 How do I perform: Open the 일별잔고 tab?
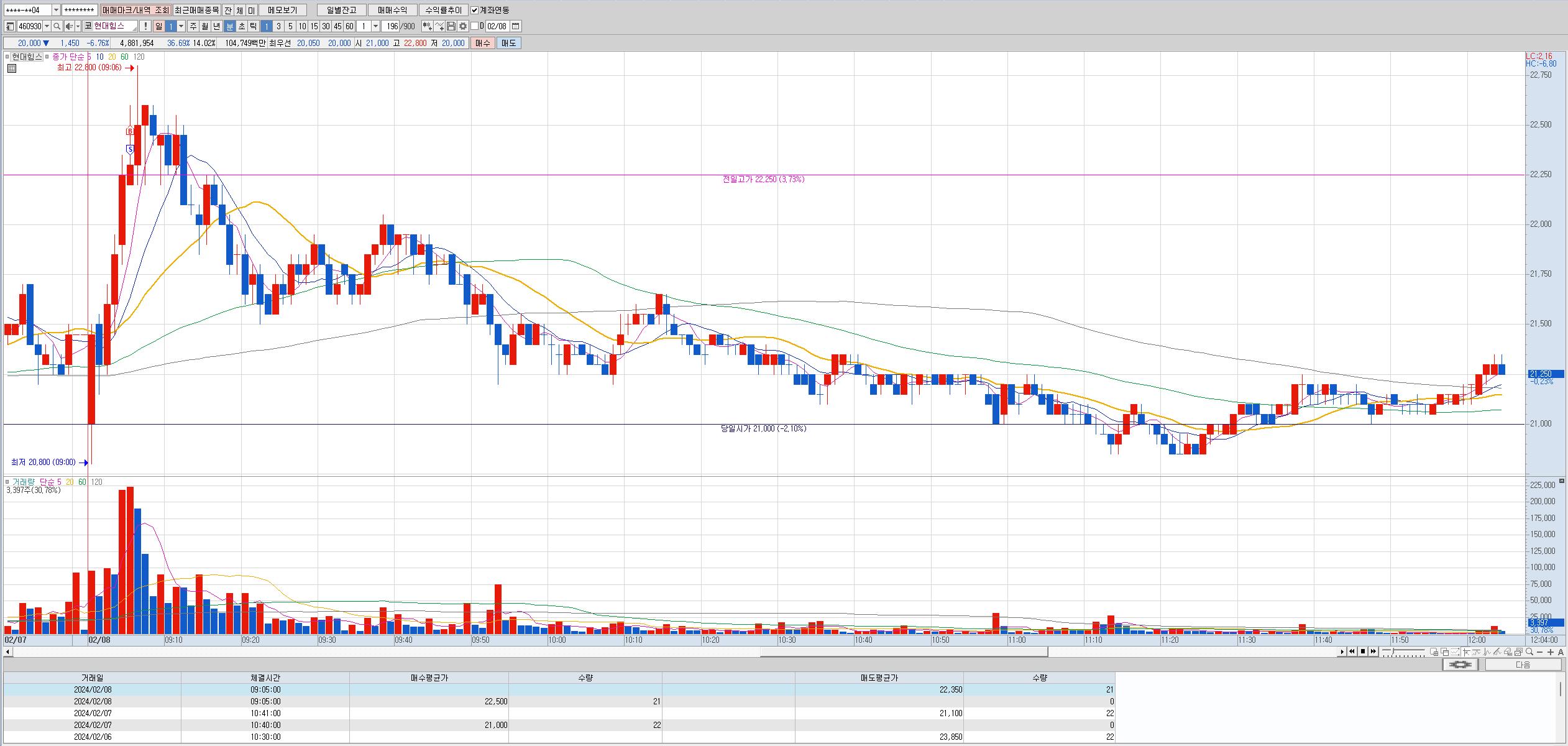(x=341, y=10)
